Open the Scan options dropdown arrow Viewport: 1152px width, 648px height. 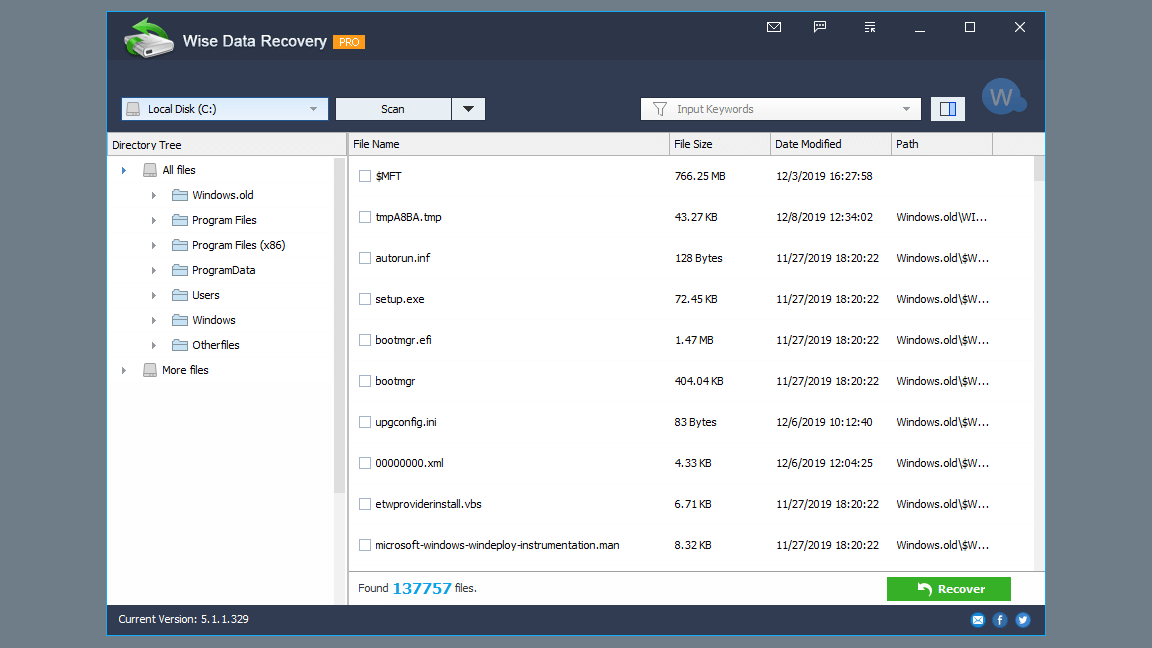tap(468, 109)
